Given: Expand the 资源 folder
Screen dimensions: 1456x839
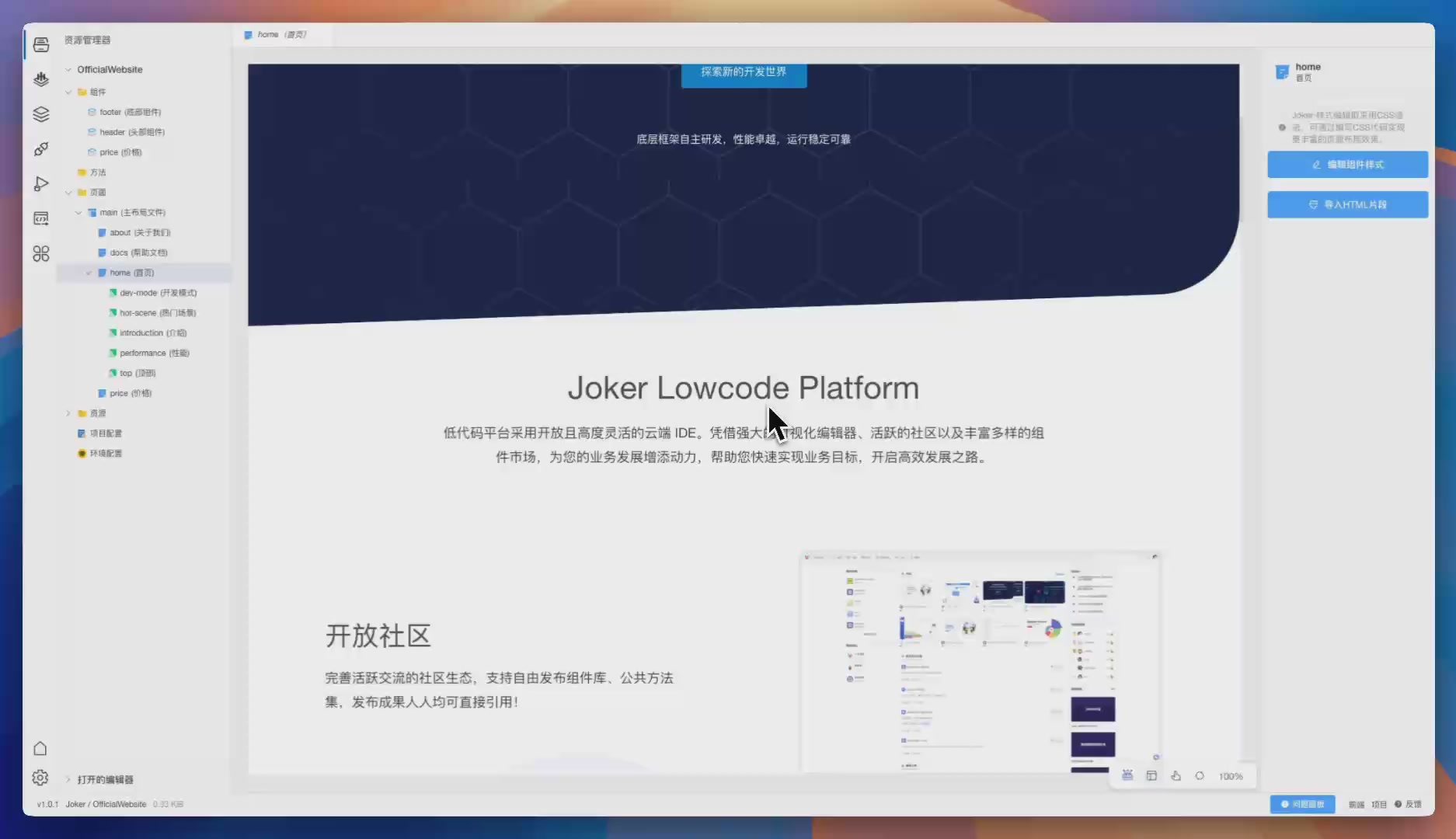Looking at the screenshot, I should (x=68, y=413).
